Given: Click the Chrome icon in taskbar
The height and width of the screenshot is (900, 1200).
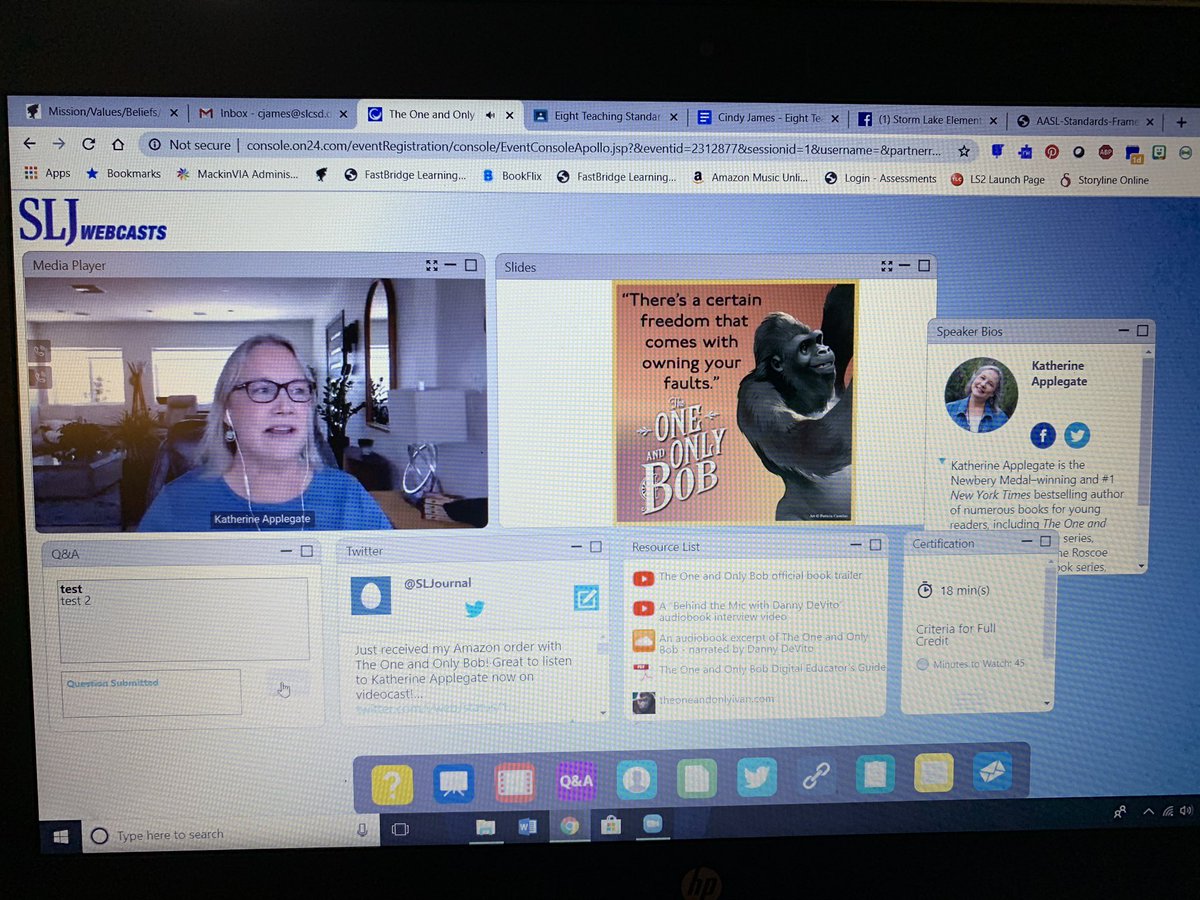Looking at the screenshot, I should pyautogui.click(x=569, y=825).
